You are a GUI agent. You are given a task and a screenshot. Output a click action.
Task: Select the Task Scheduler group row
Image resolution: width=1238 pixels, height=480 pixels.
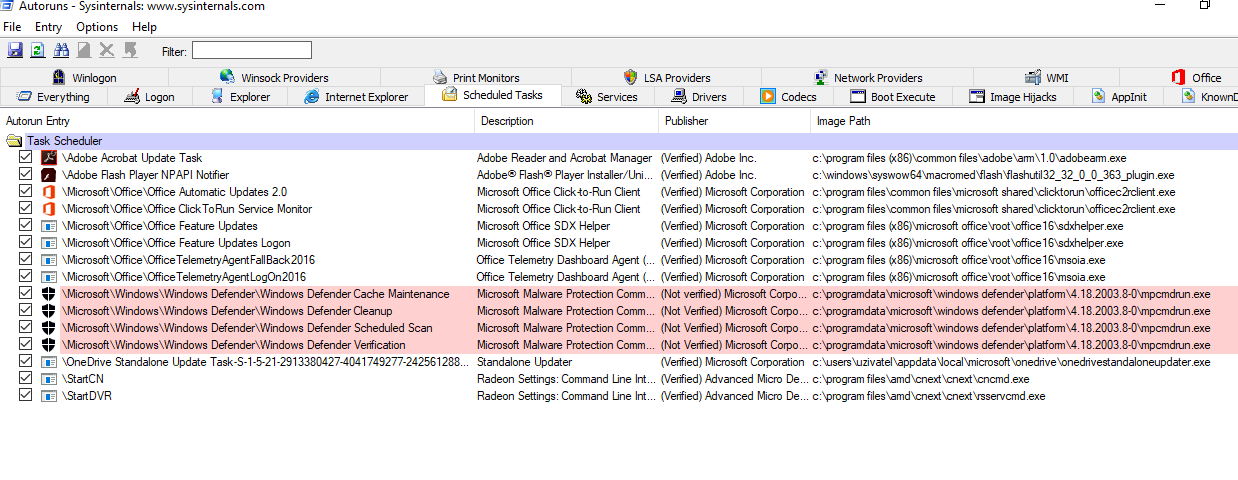619,141
